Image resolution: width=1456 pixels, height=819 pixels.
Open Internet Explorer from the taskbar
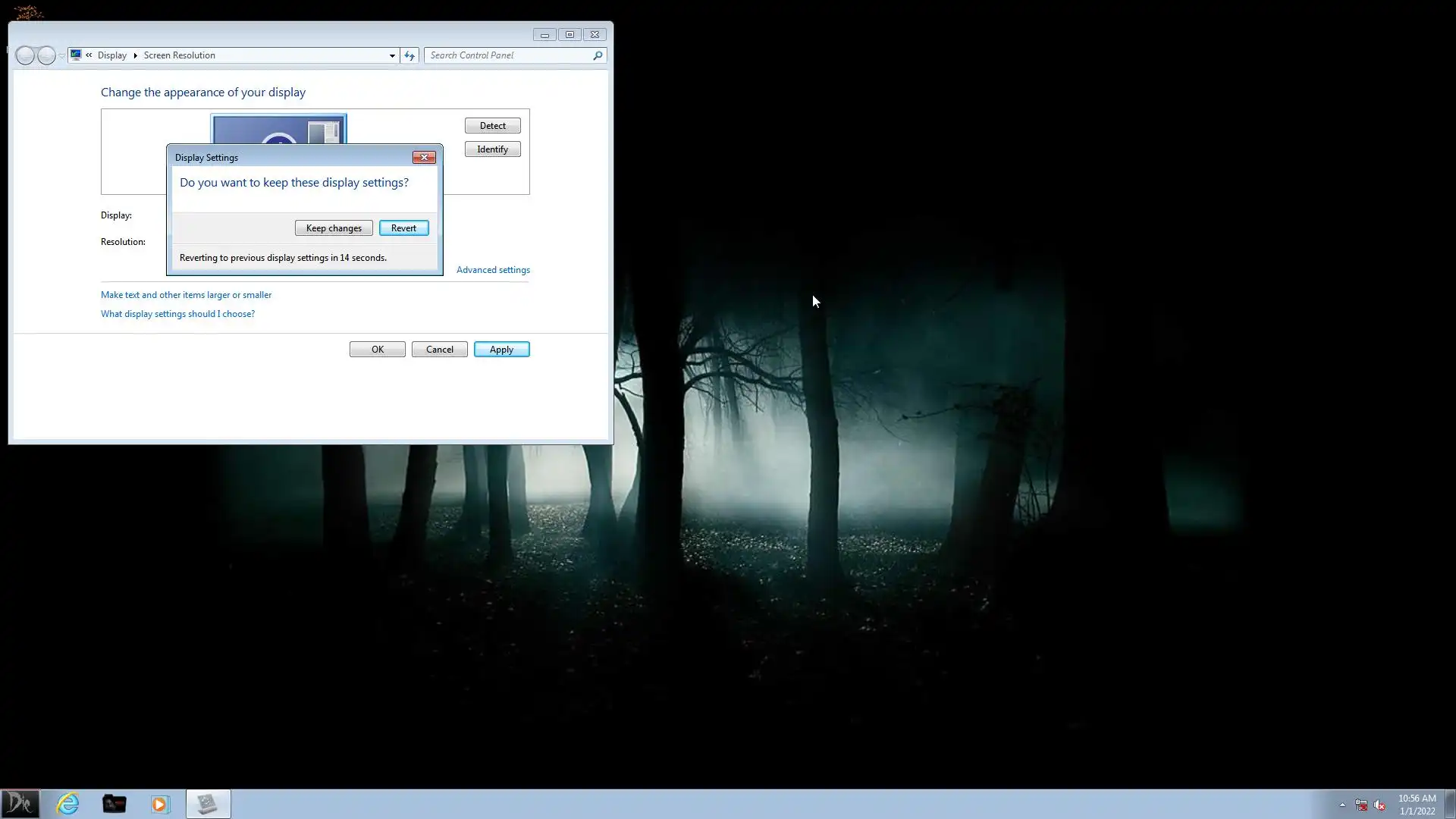(x=67, y=804)
